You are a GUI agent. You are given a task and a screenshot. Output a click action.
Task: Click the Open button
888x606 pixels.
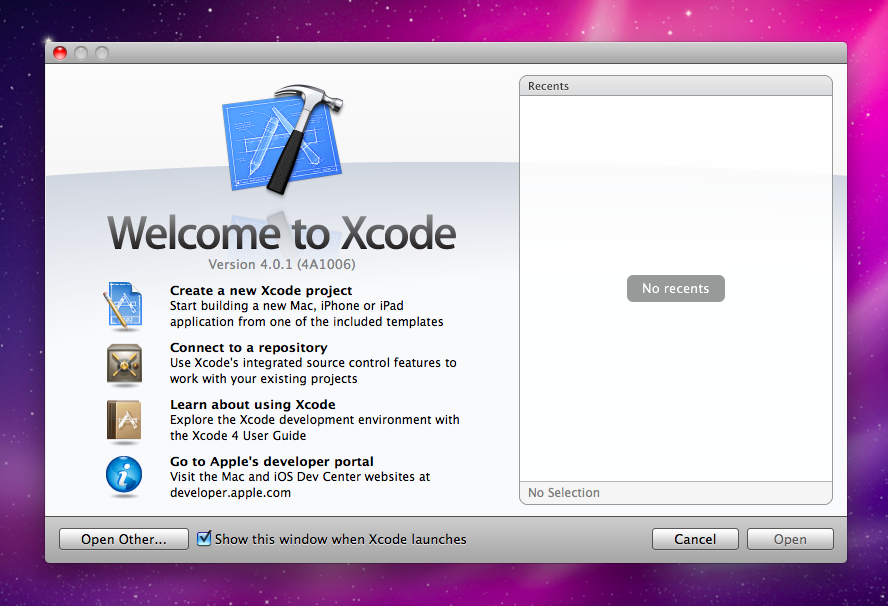coord(790,539)
